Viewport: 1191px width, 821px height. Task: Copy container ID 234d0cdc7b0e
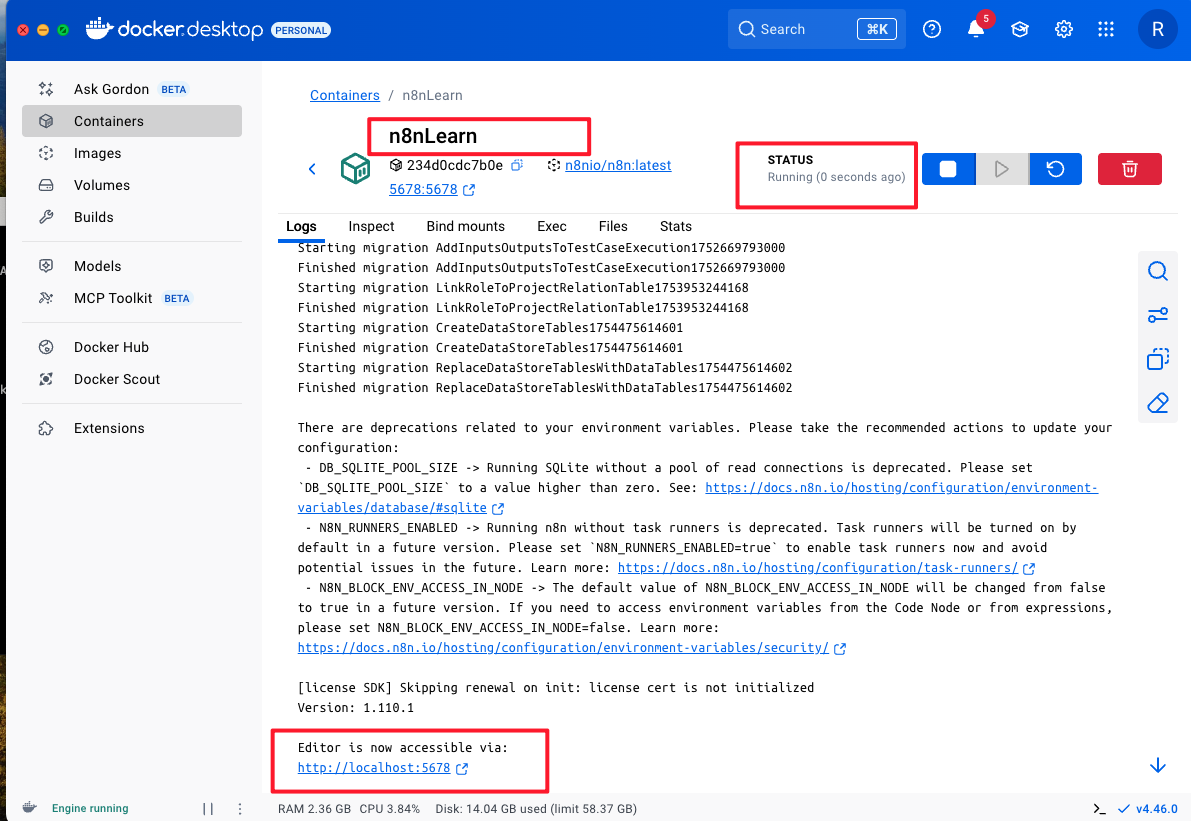click(517, 165)
